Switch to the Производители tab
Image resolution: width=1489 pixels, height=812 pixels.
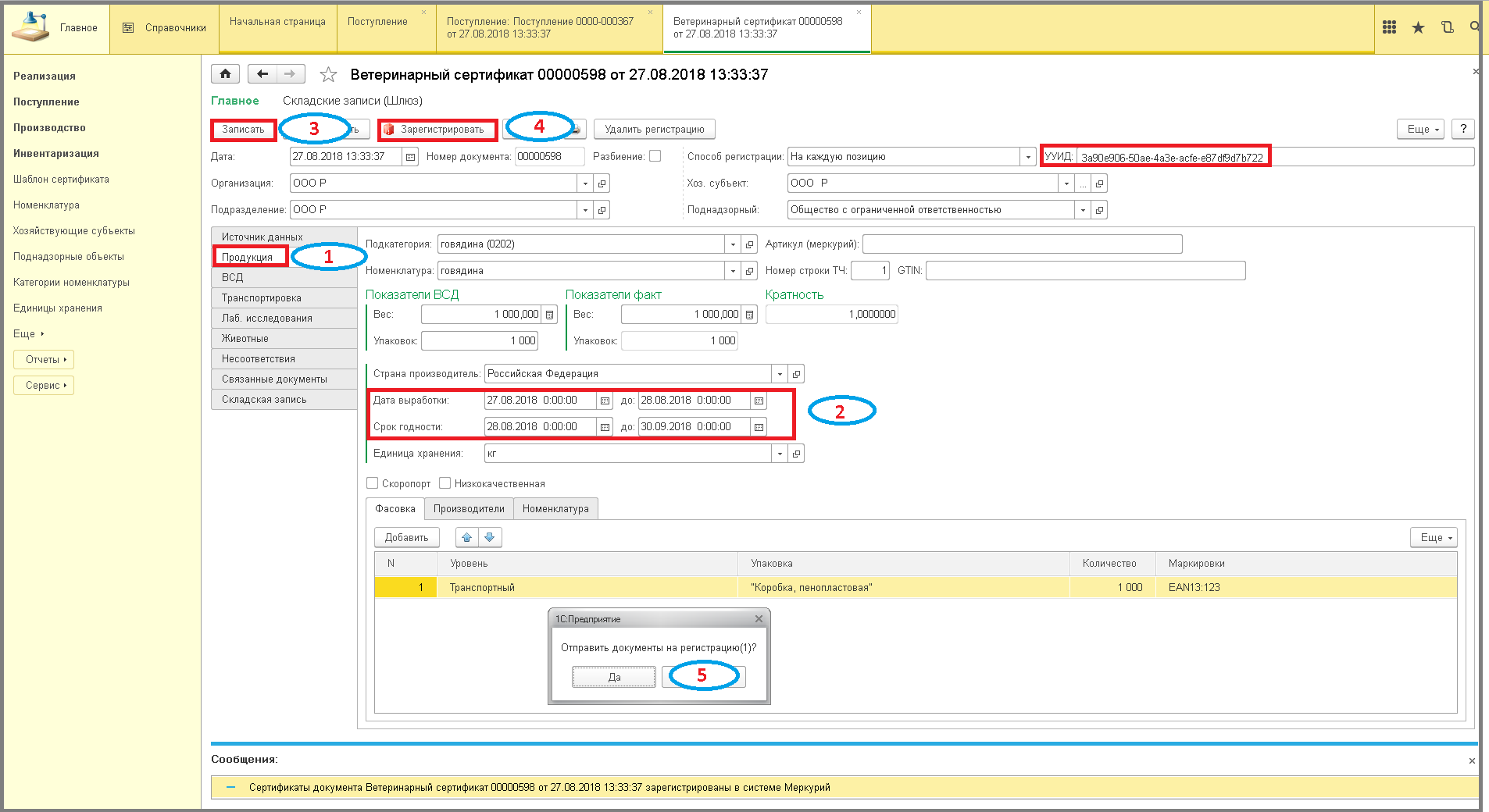coord(469,509)
